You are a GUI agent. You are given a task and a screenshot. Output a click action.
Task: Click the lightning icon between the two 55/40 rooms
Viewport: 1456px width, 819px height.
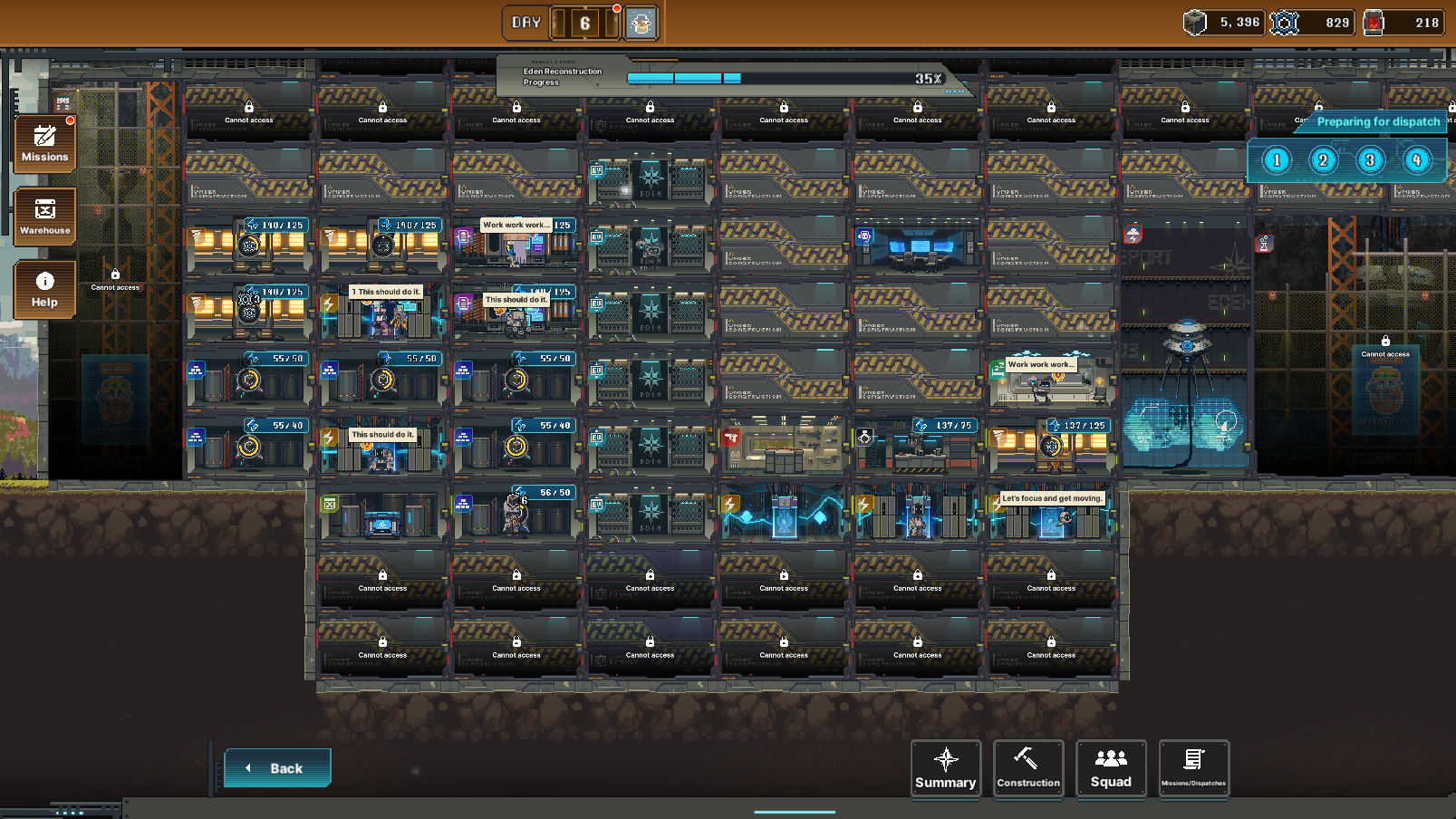click(x=330, y=438)
